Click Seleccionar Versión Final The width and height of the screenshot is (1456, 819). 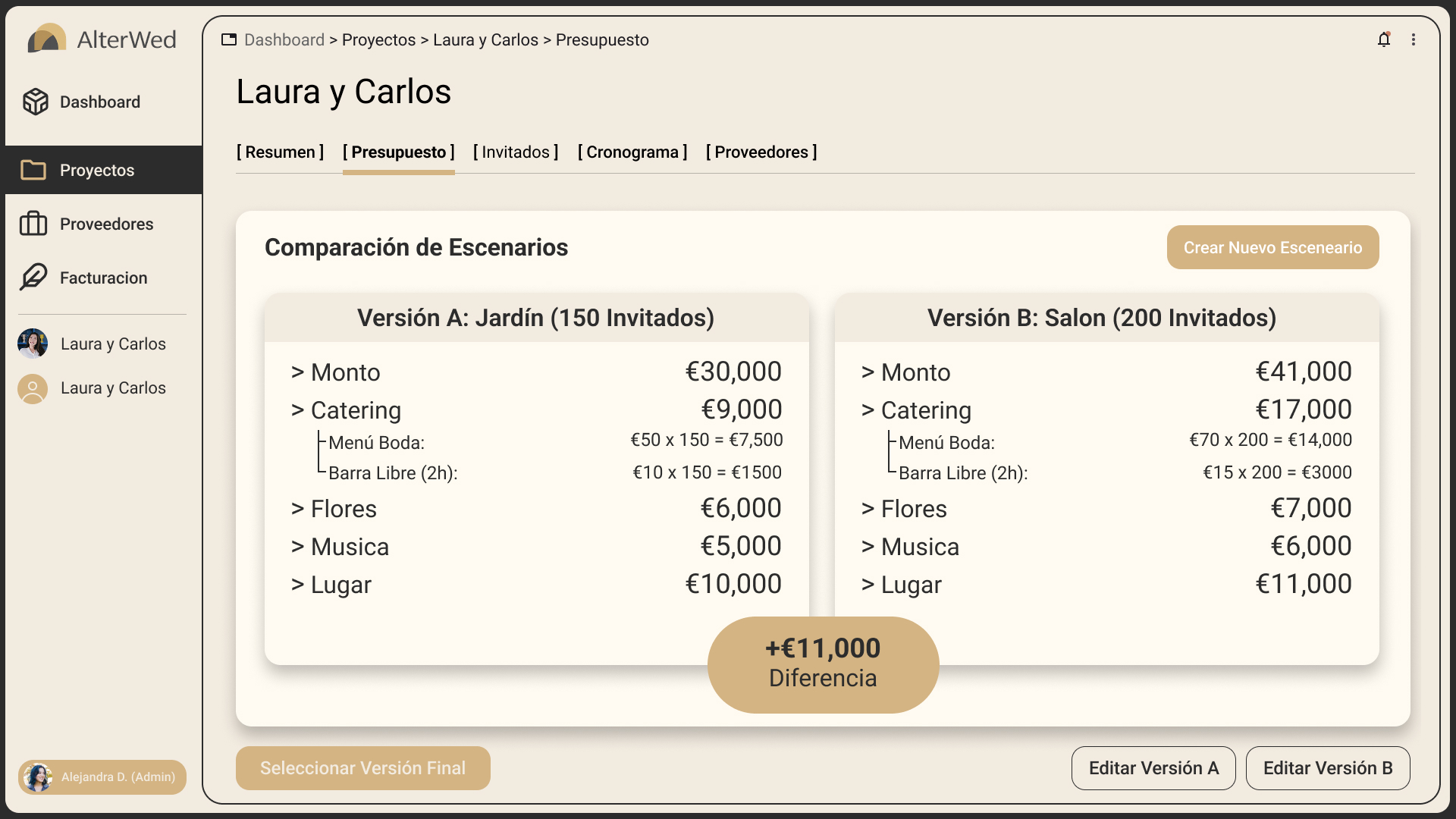point(362,767)
